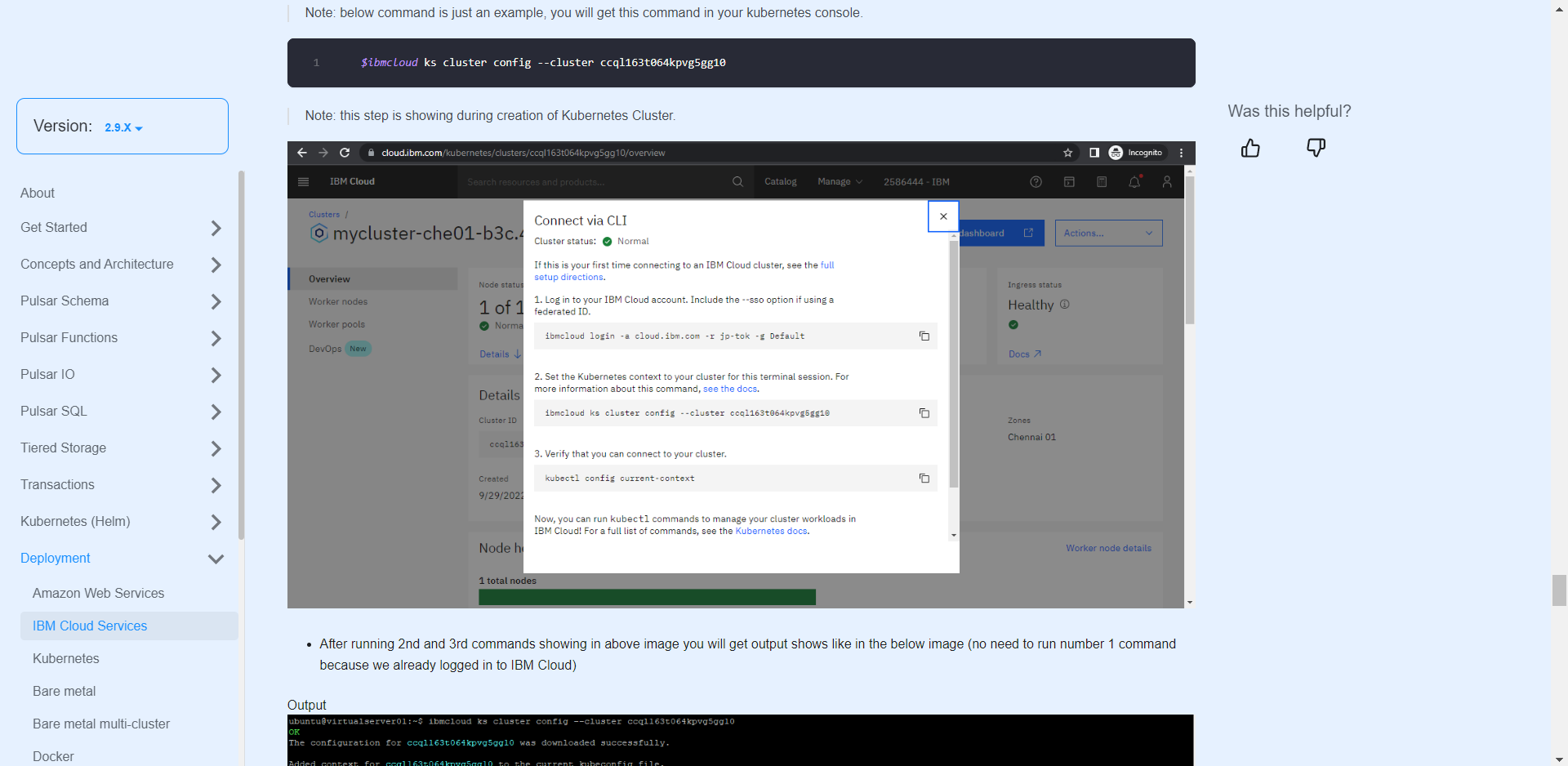1568x766 pixels.
Task: Click the Connect via CLI screenshot image
Action: (742, 375)
